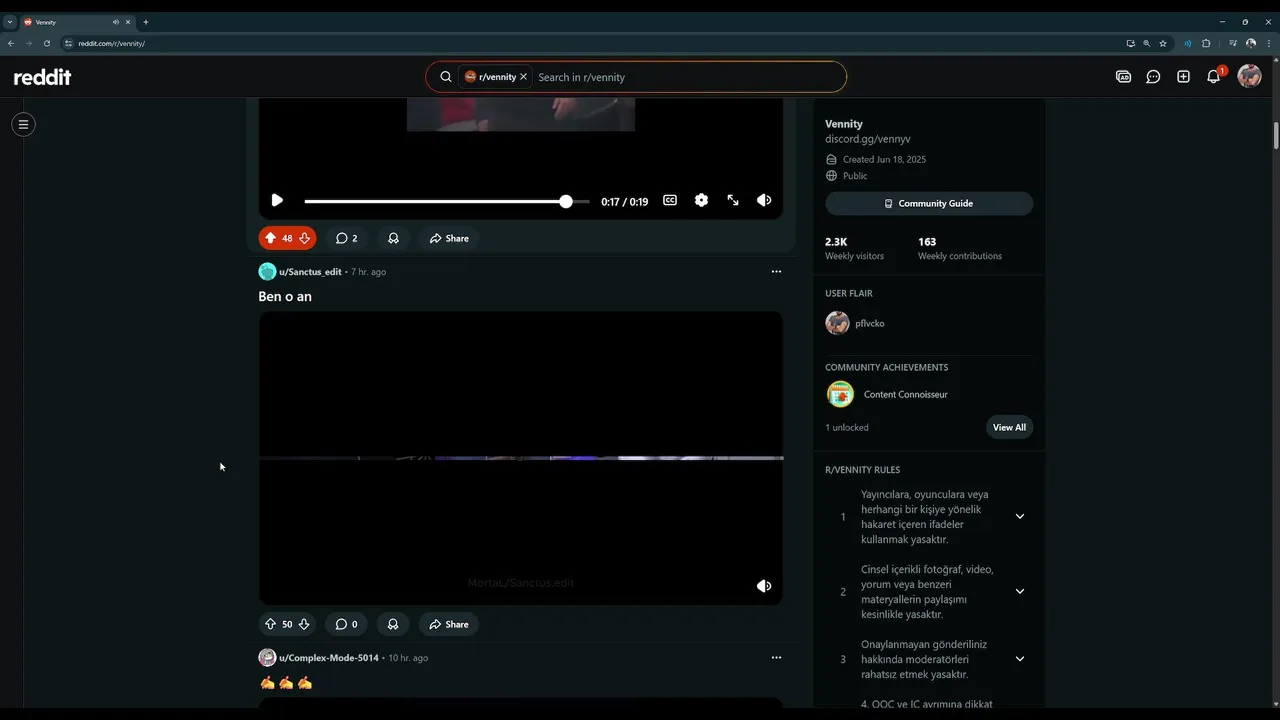Open options menu for Sanctus_edit post
The height and width of the screenshot is (720, 1280).
pos(776,271)
